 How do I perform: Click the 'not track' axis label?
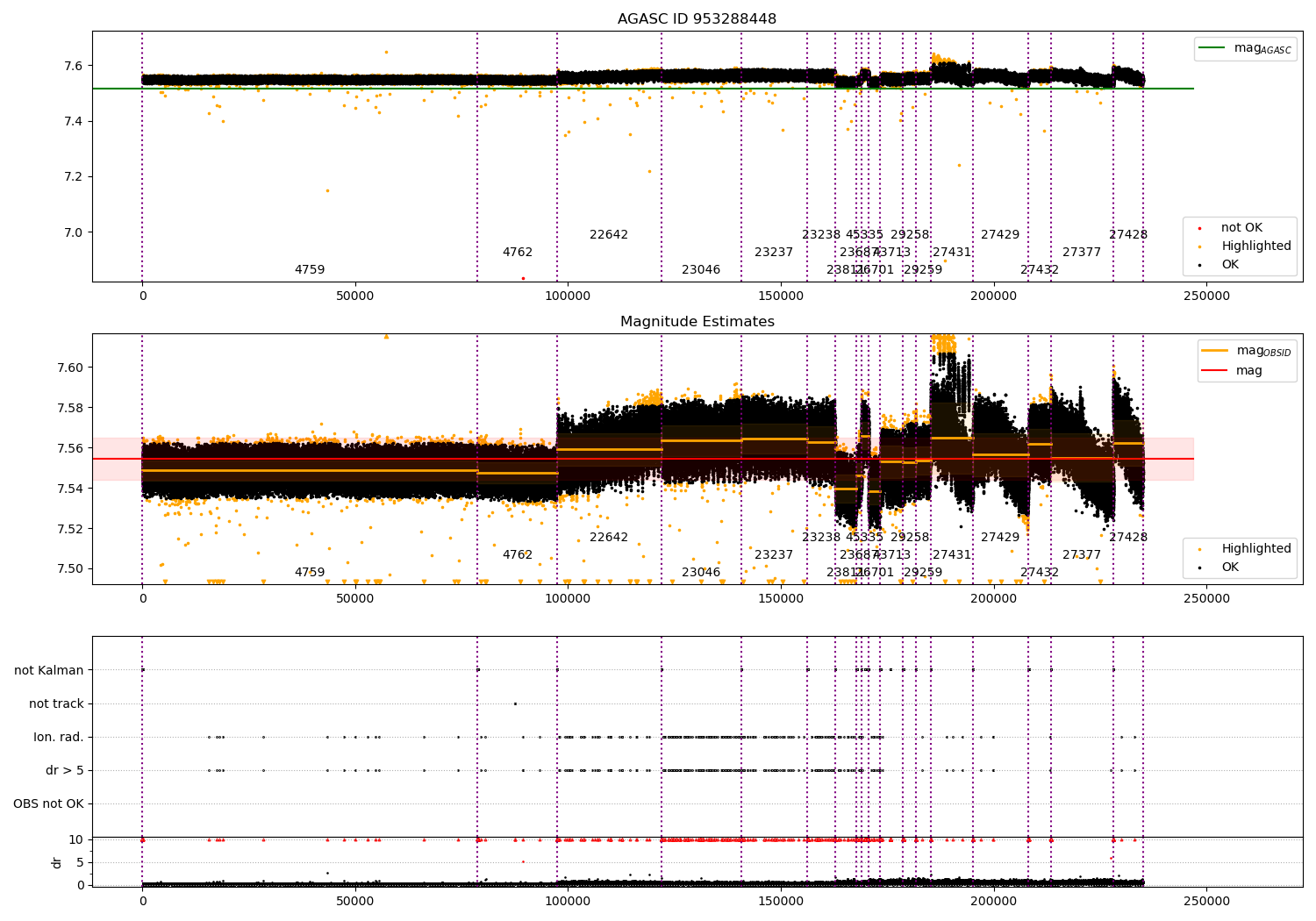[56, 704]
